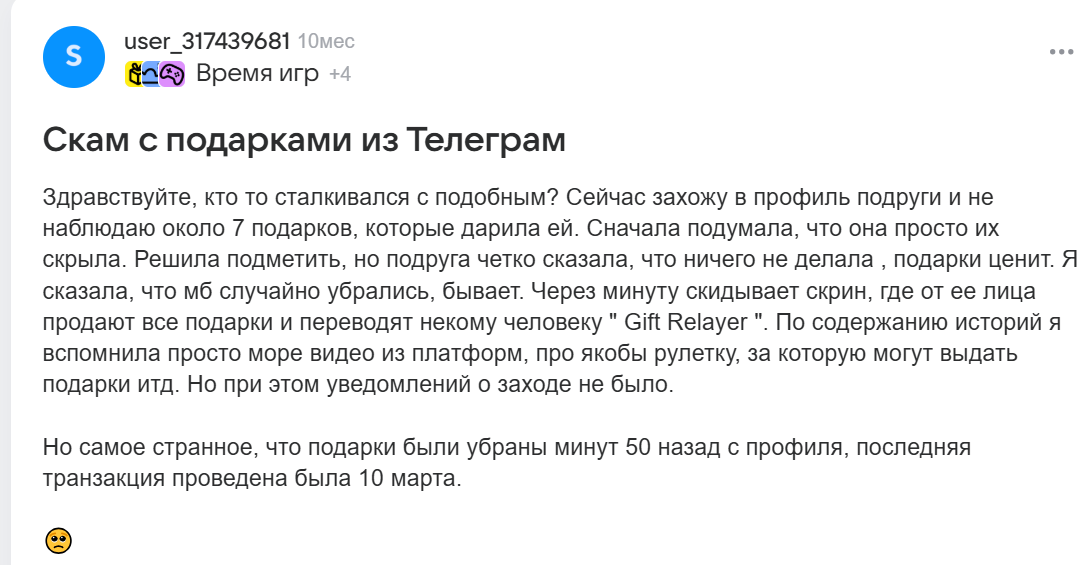The height and width of the screenshot is (565, 1091).
Task: Click the blue middle community icon
Action: [152, 74]
